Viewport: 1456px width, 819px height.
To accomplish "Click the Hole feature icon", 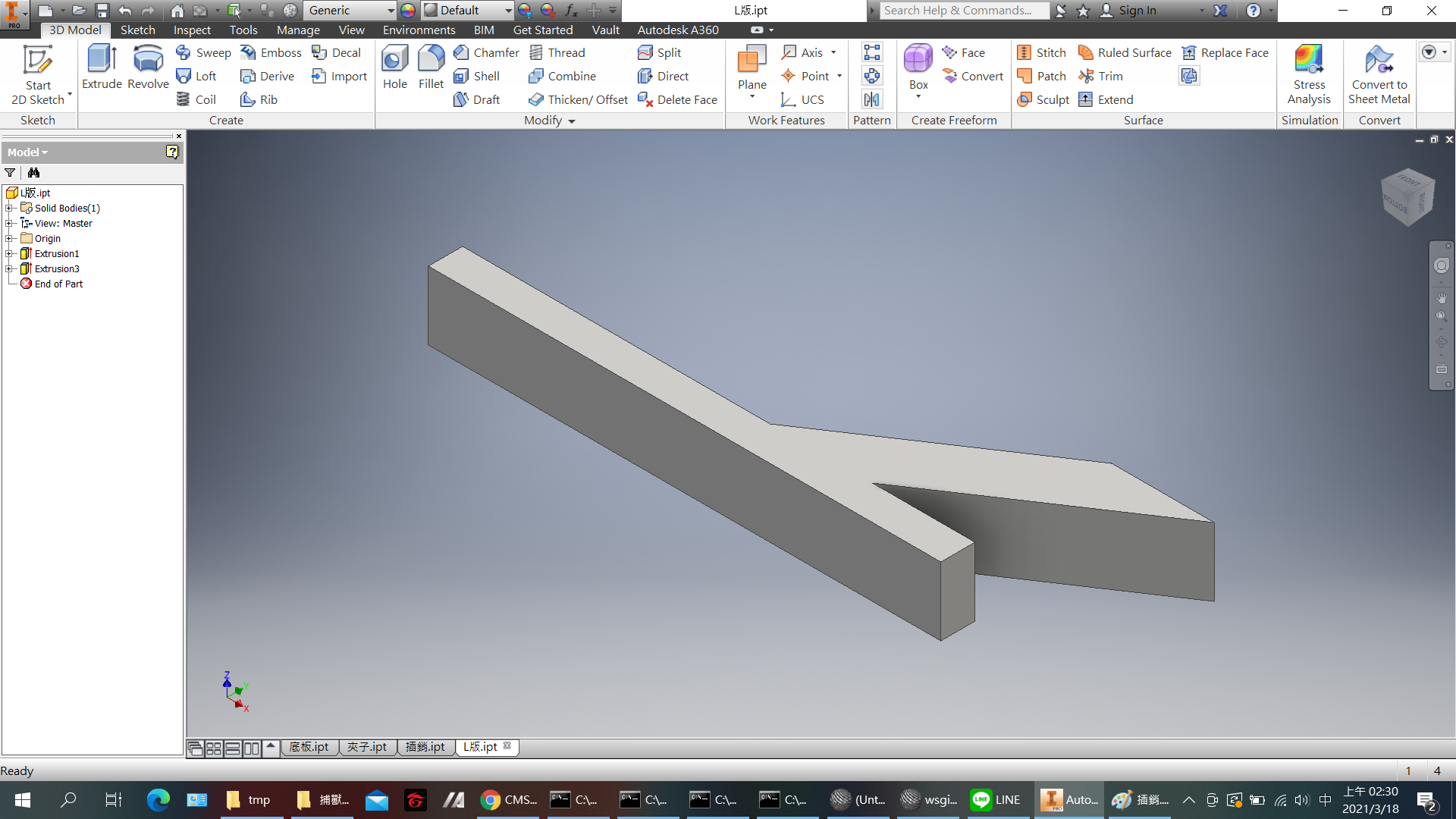I will [x=394, y=67].
